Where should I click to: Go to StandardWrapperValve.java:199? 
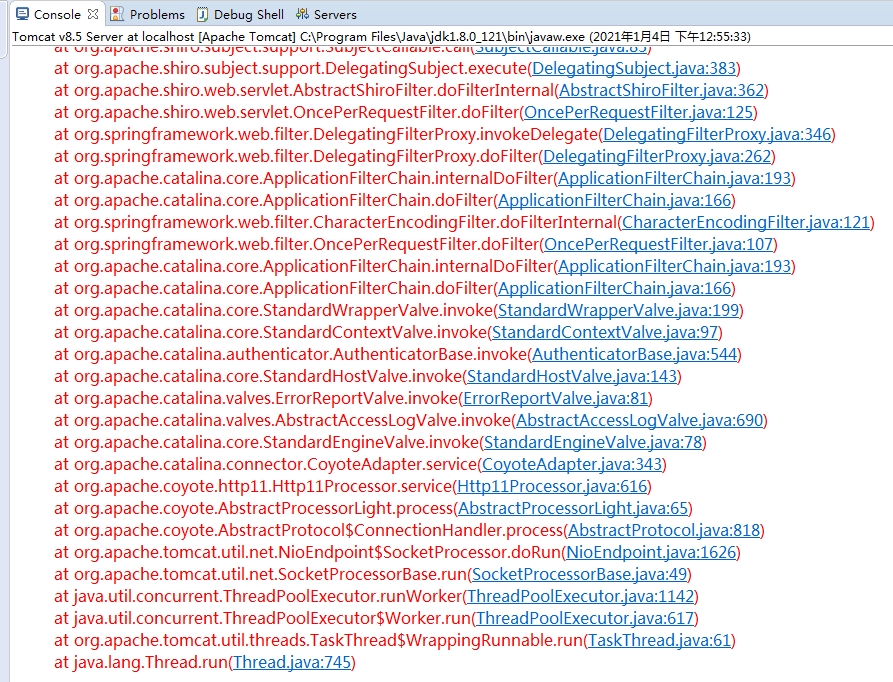(x=618, y=311)
